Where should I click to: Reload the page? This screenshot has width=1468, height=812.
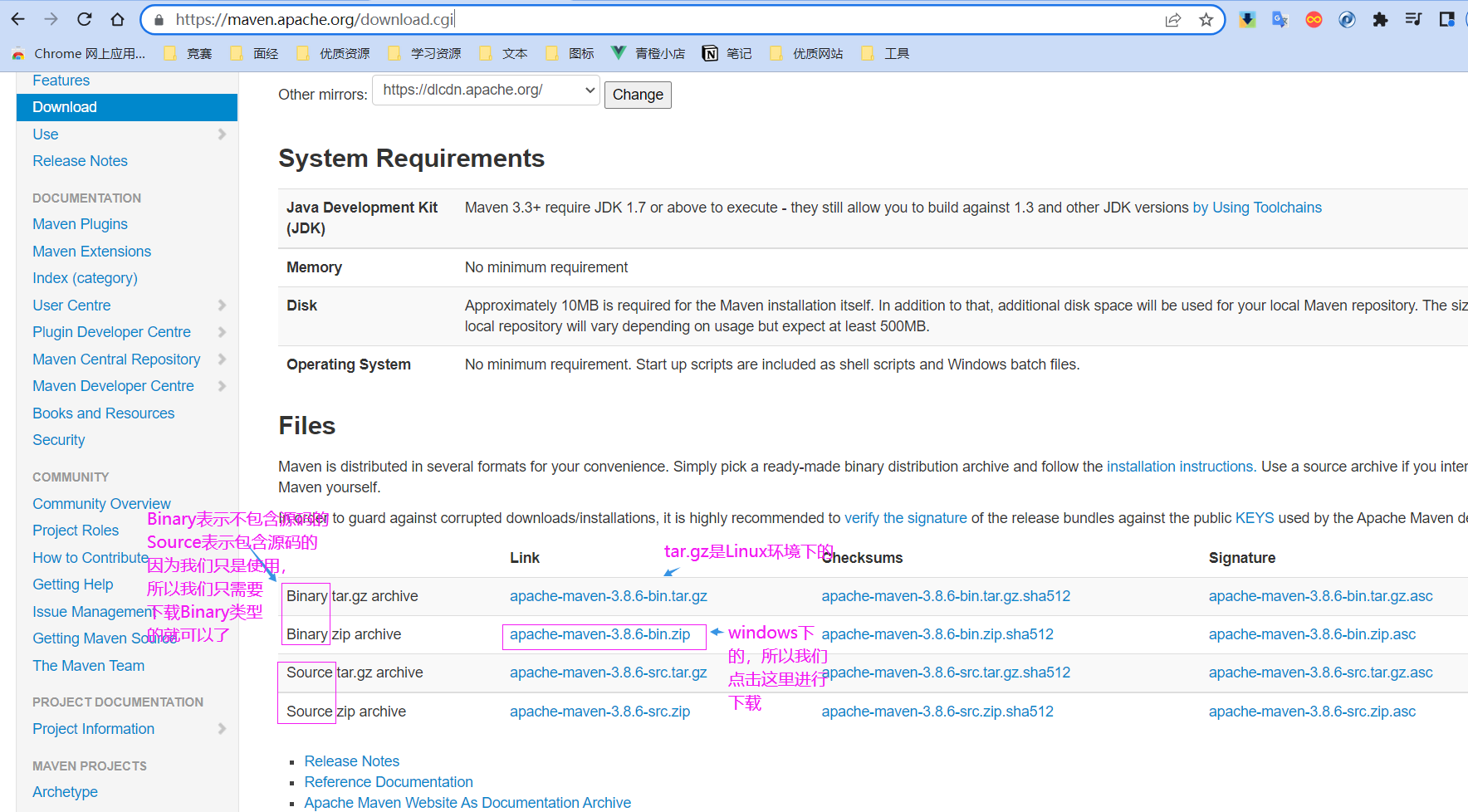(84, 18)
